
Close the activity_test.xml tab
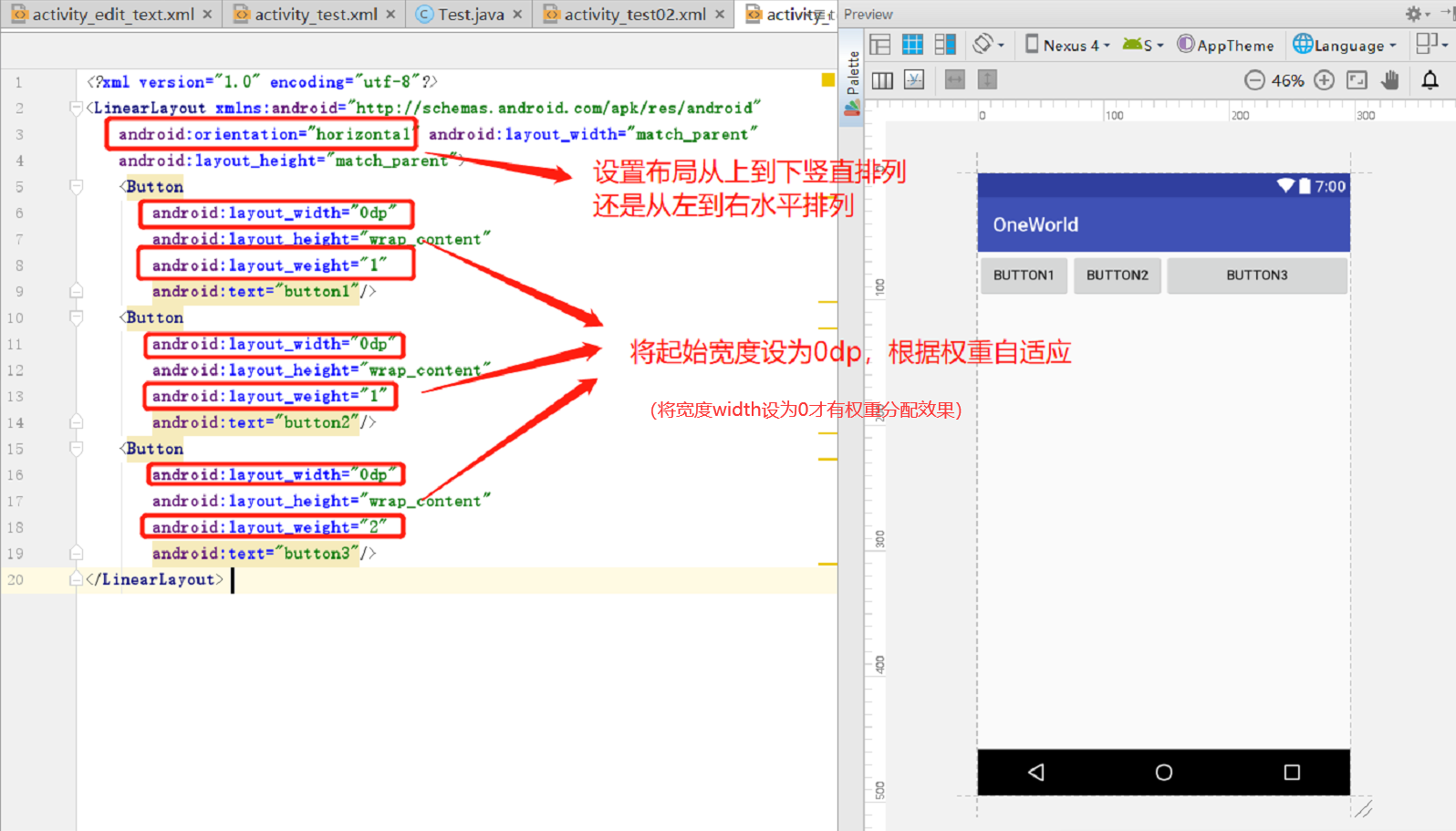(x=390, y=15)
